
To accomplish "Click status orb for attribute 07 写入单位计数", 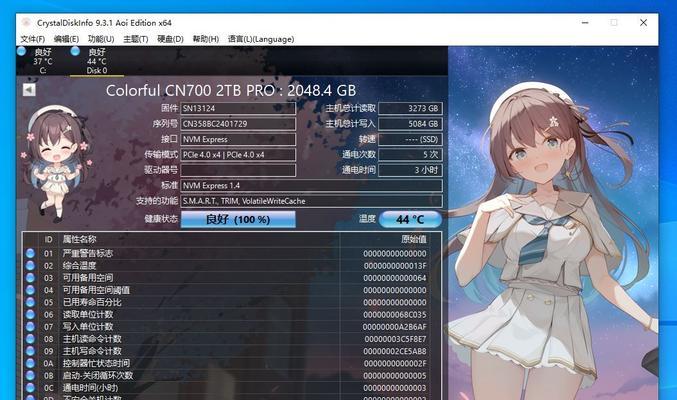I will [x=30, y=327].
